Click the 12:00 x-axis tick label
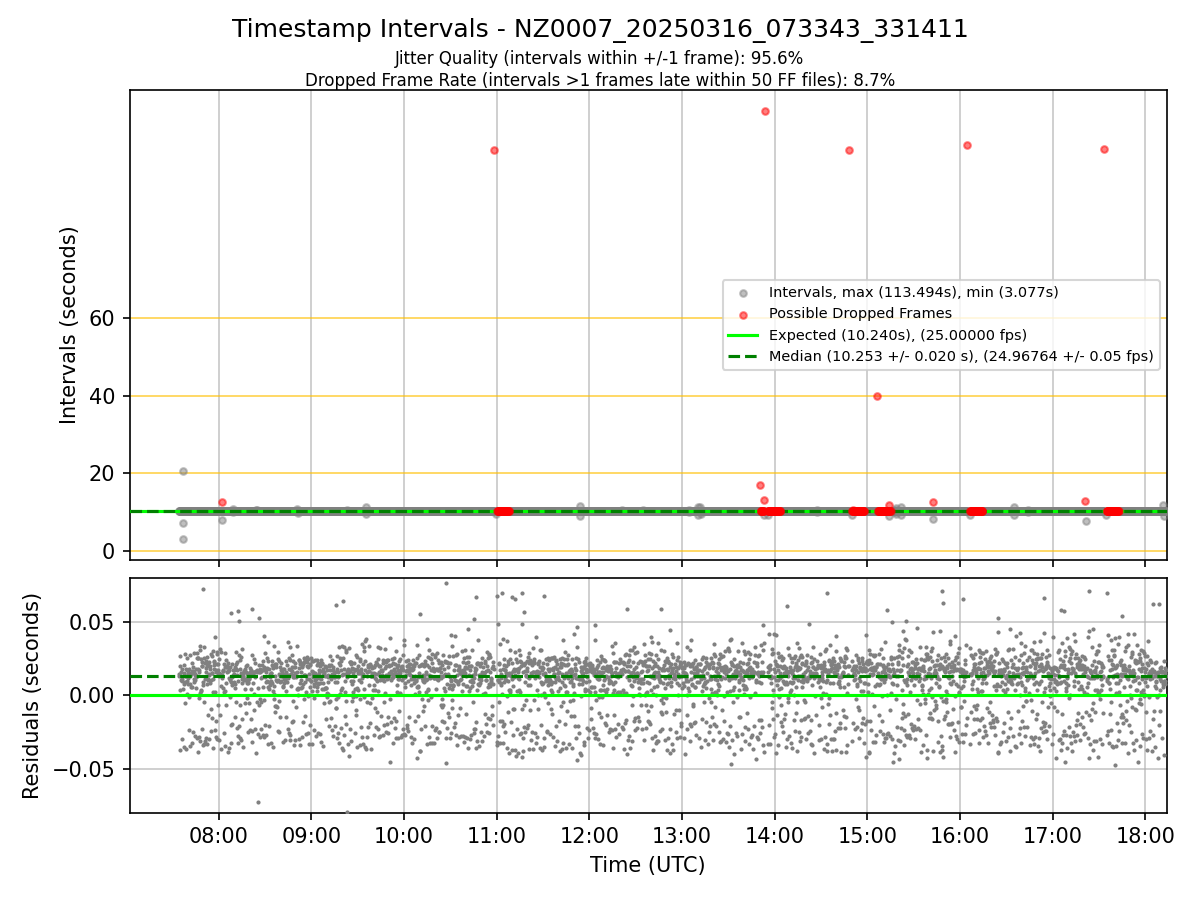 589,836
